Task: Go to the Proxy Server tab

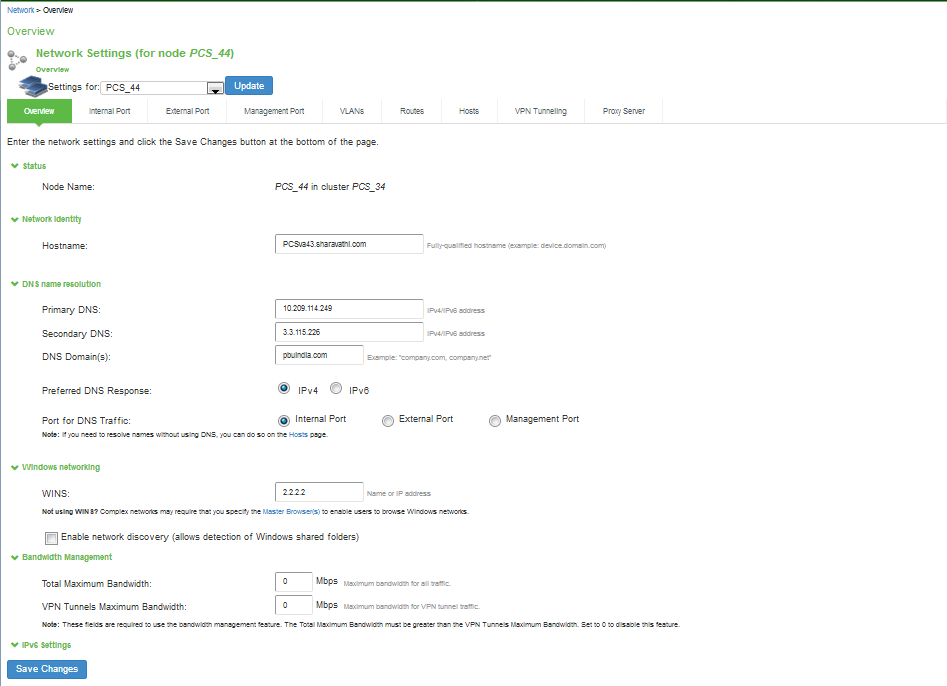Action: (x=623, y=111)
